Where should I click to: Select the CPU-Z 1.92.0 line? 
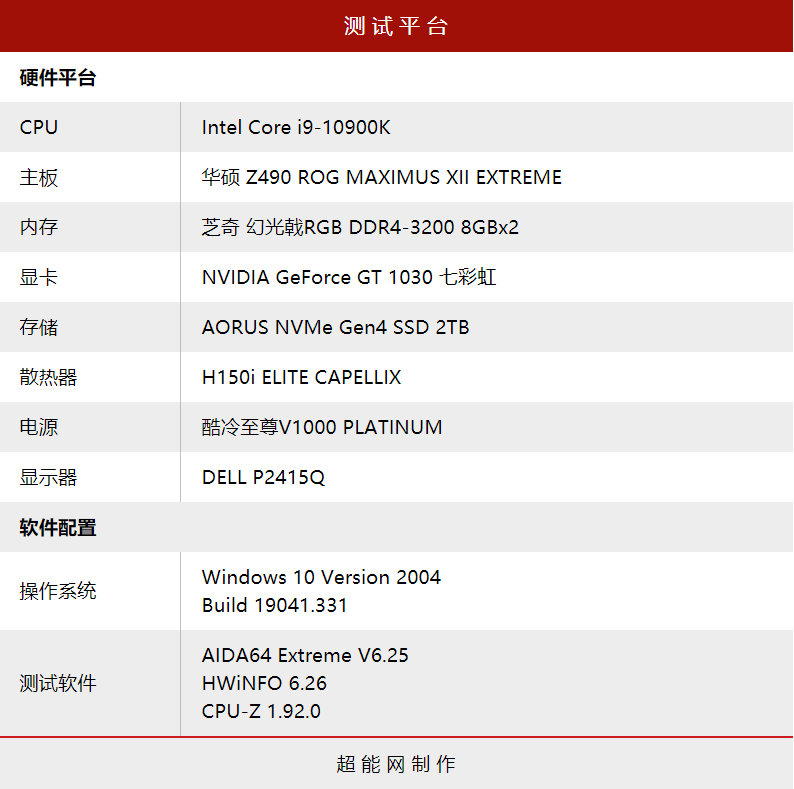click(261, 711)
